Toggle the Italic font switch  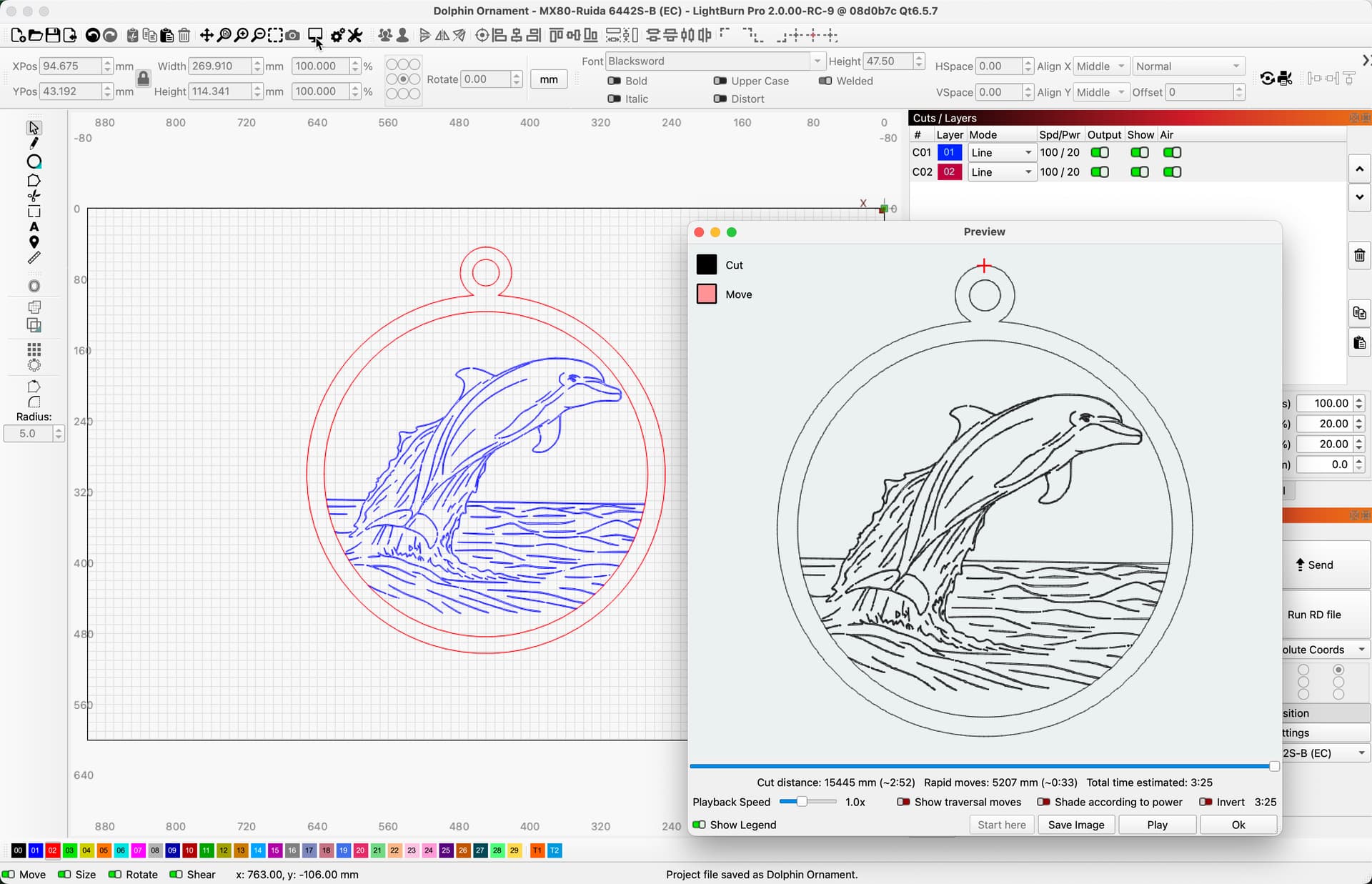click(614, 99)
